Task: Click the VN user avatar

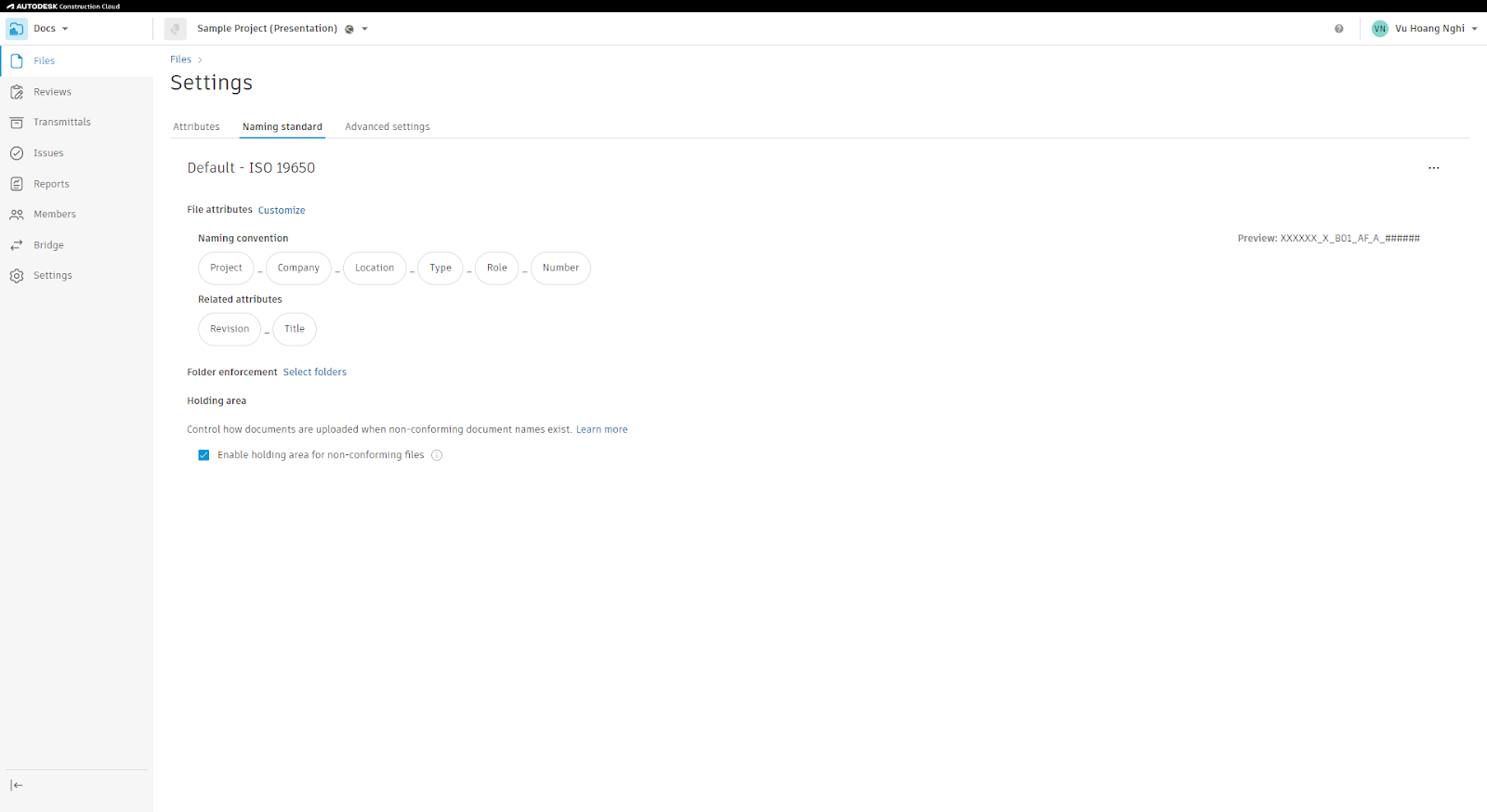Action: pos(1380,29)
